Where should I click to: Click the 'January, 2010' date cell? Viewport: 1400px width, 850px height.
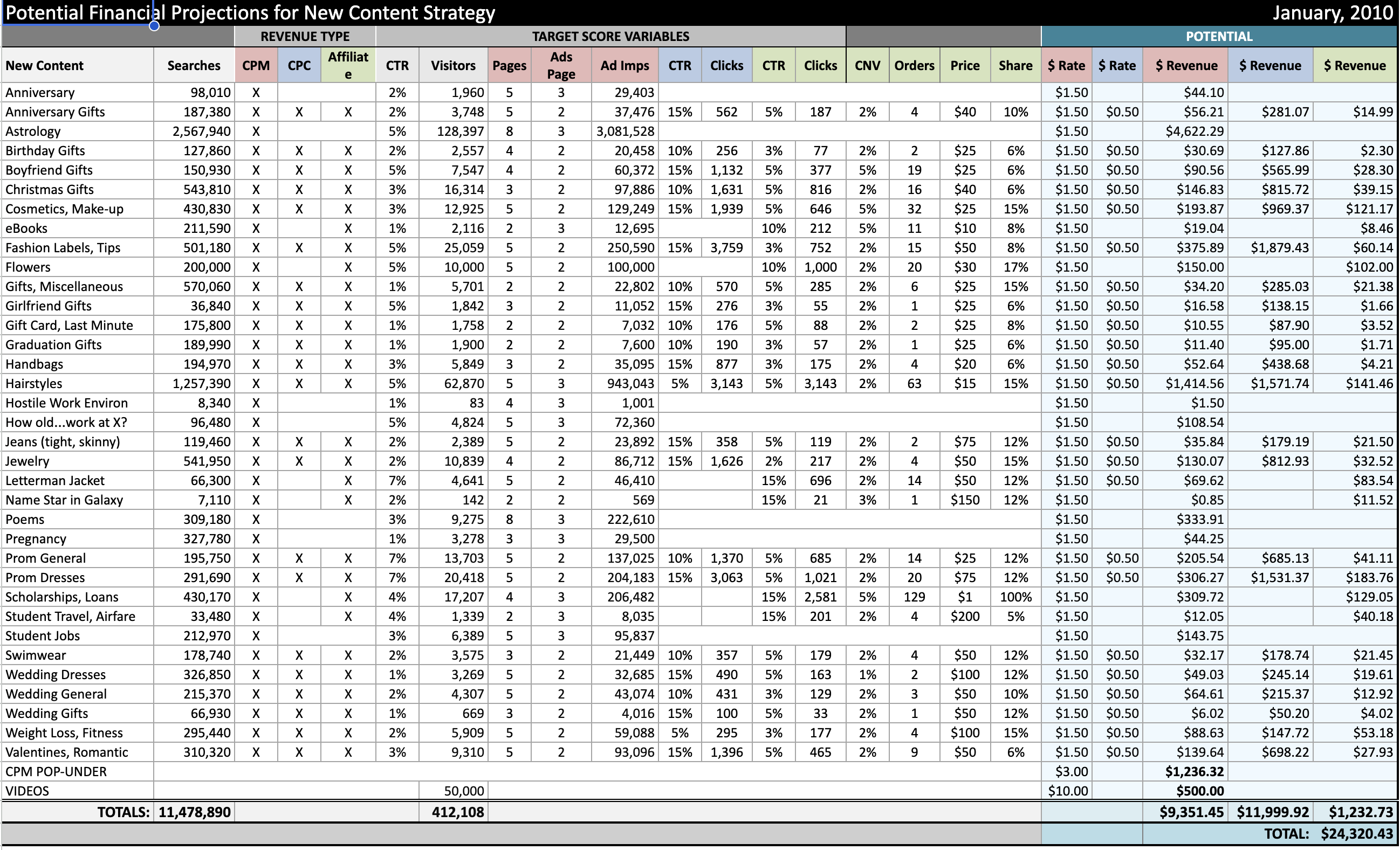coord(1333,12)
